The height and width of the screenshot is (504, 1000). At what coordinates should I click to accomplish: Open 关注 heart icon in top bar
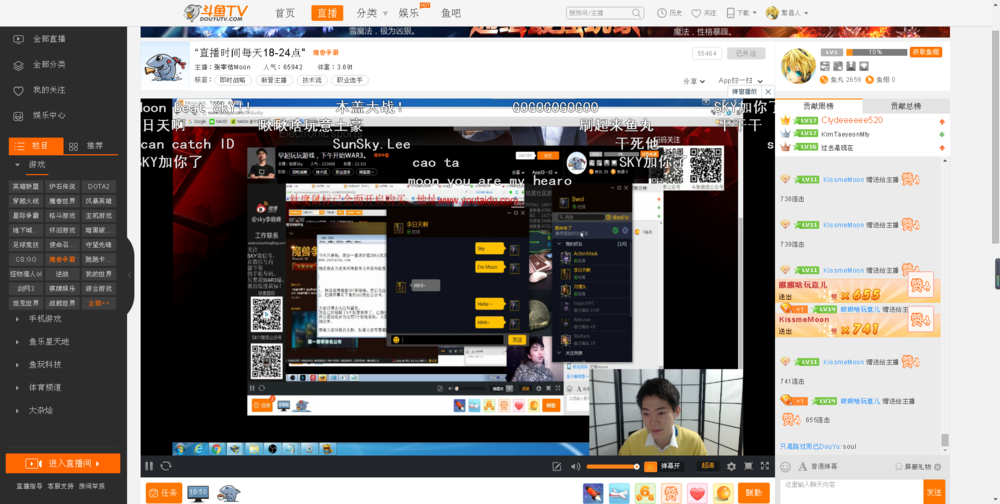[696, 13]
